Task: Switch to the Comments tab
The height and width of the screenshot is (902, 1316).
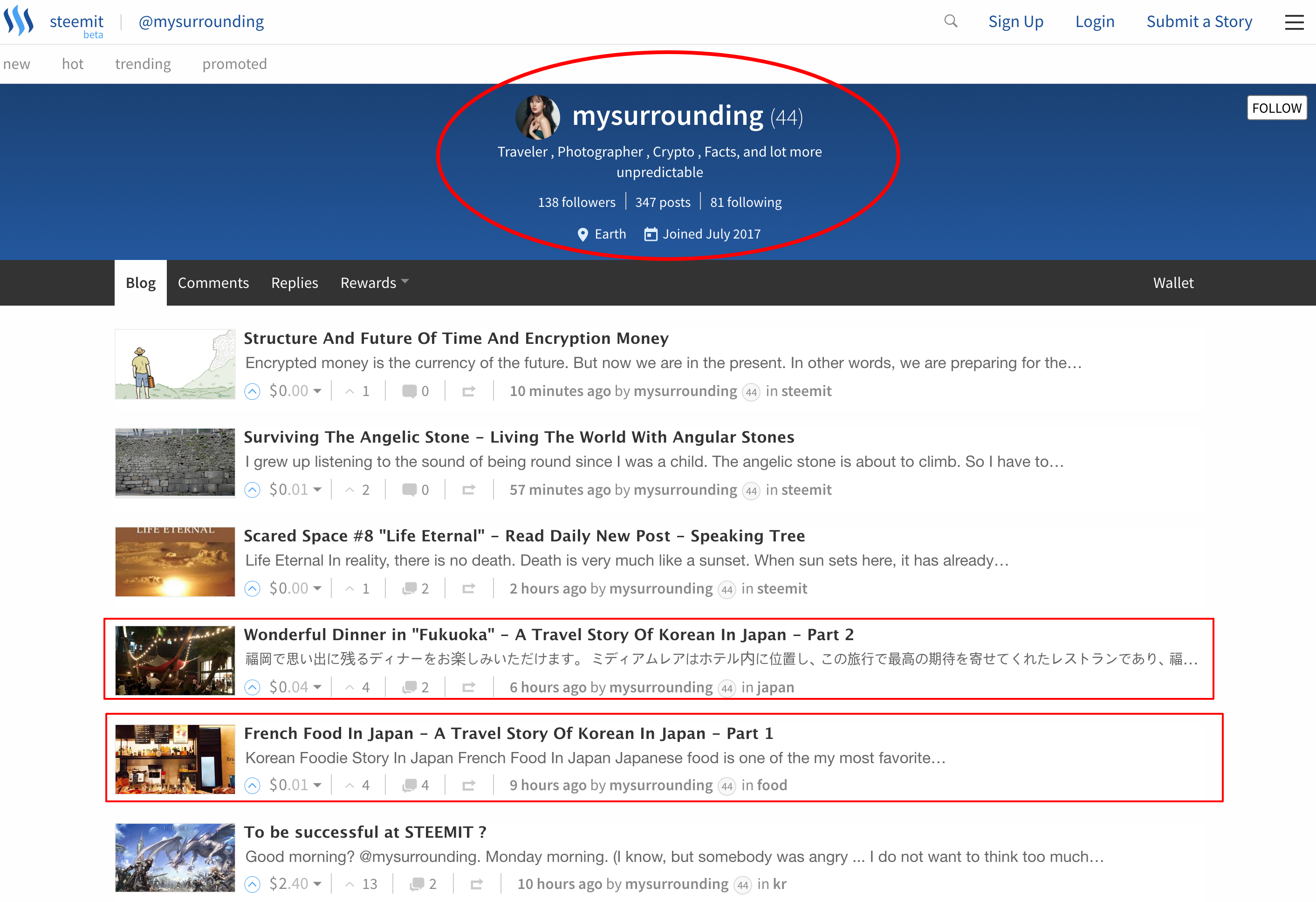Action: pos(213,282)
